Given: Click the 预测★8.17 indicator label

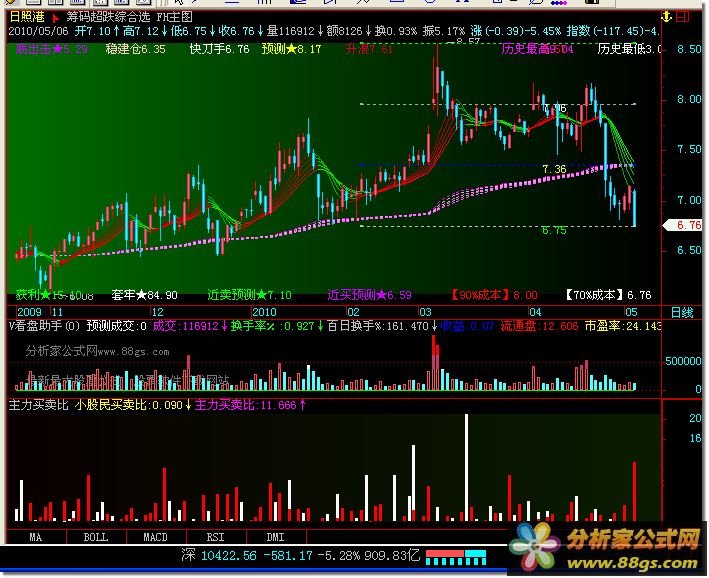Looking at the screenshot, I should click(x=291, y=49).
